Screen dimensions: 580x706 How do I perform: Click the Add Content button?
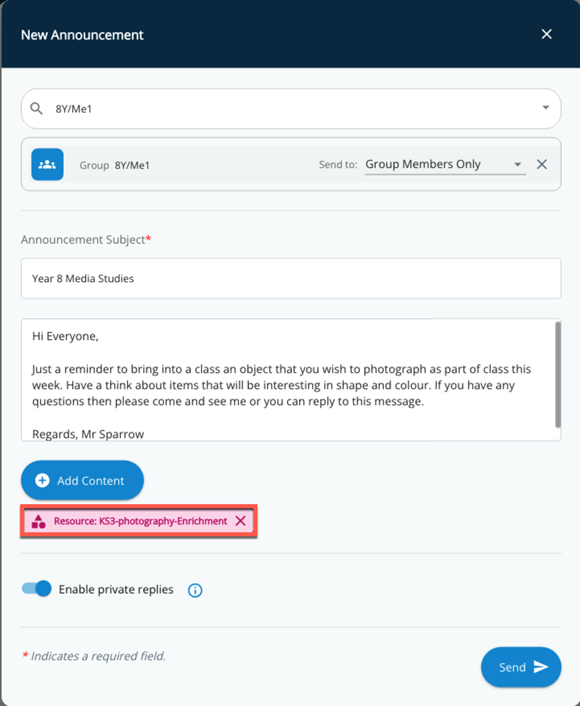[82, 480]
